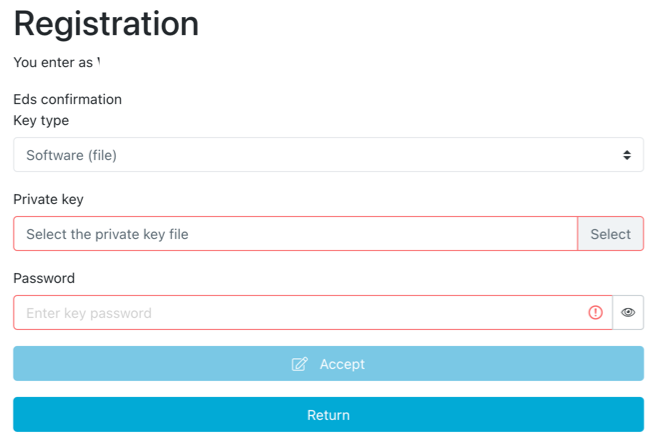Click the private key file field
The image size is (661, 444).
tap(295, 234)
